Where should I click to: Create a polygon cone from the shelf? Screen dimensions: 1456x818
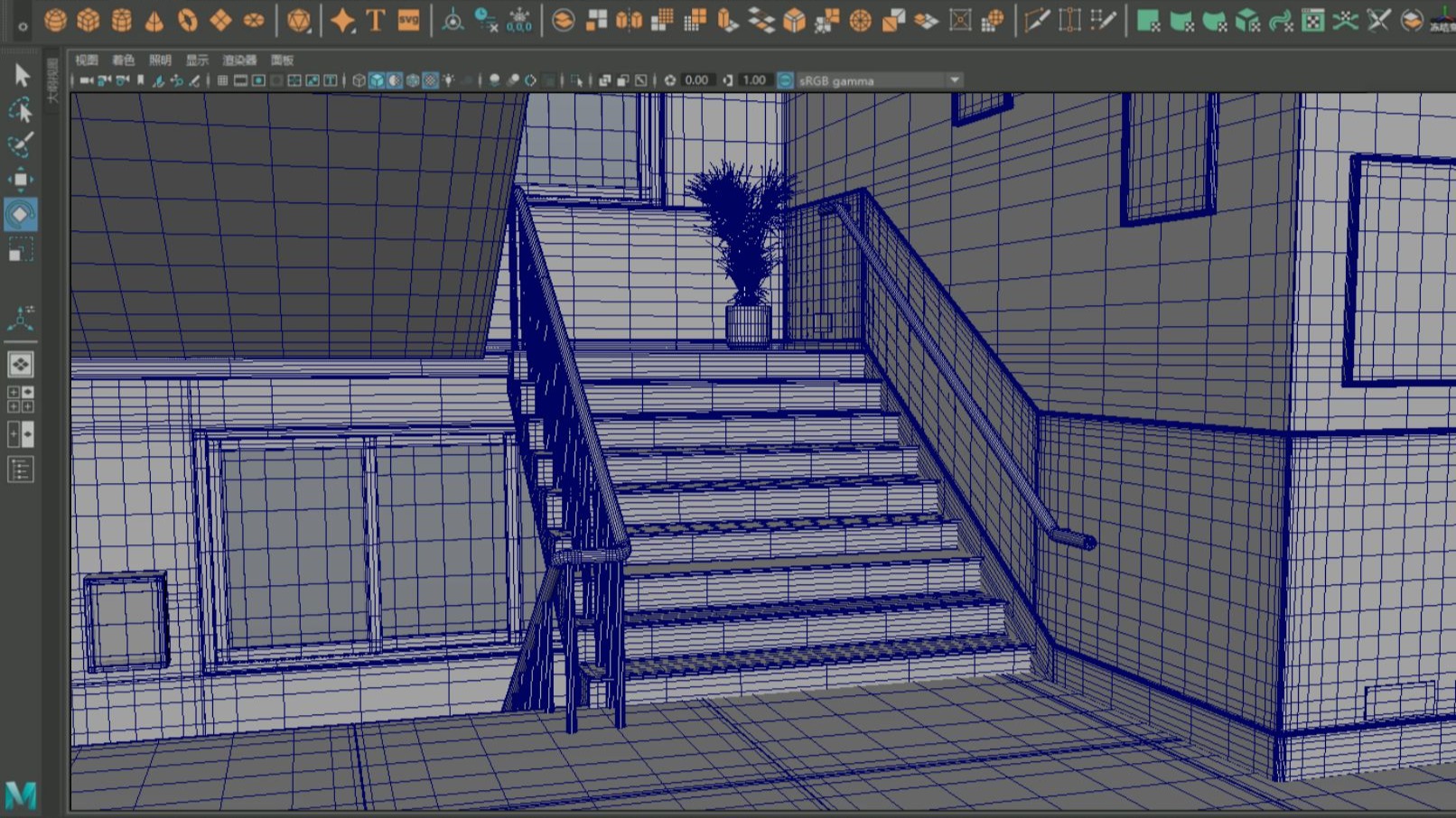[154, 20]
